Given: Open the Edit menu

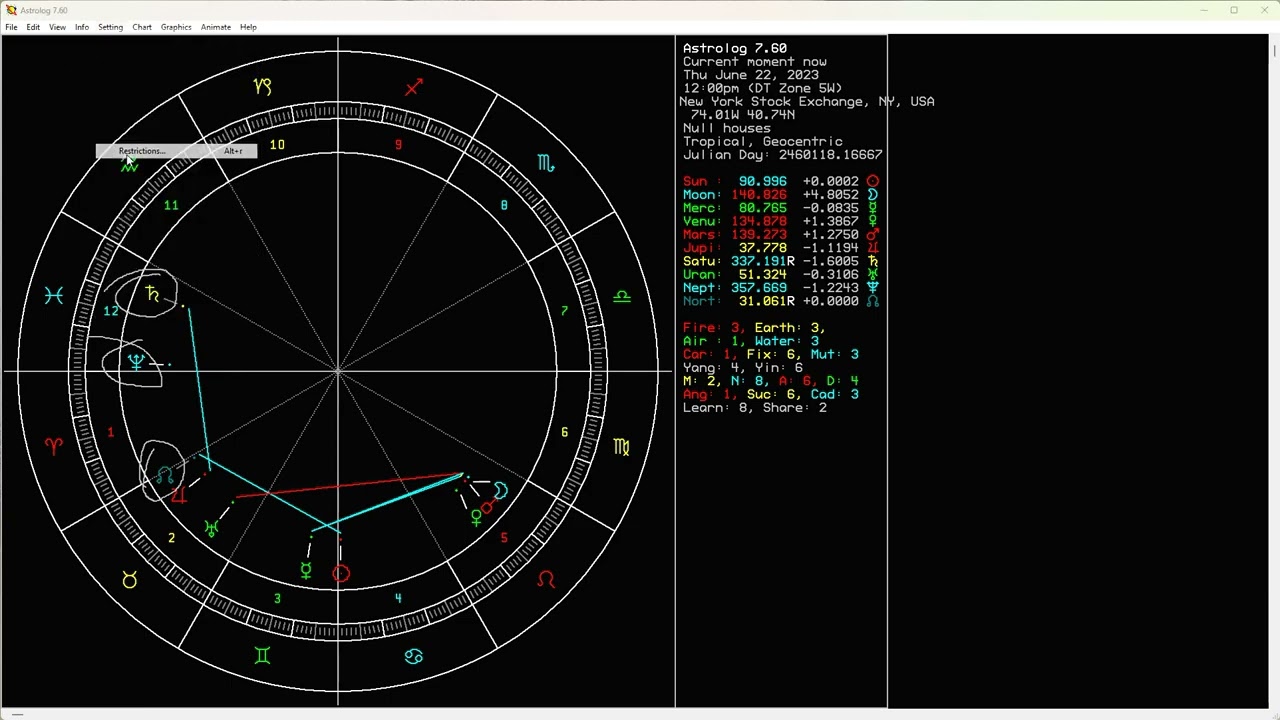Looking at the screenshot, I should coord(33,27).
